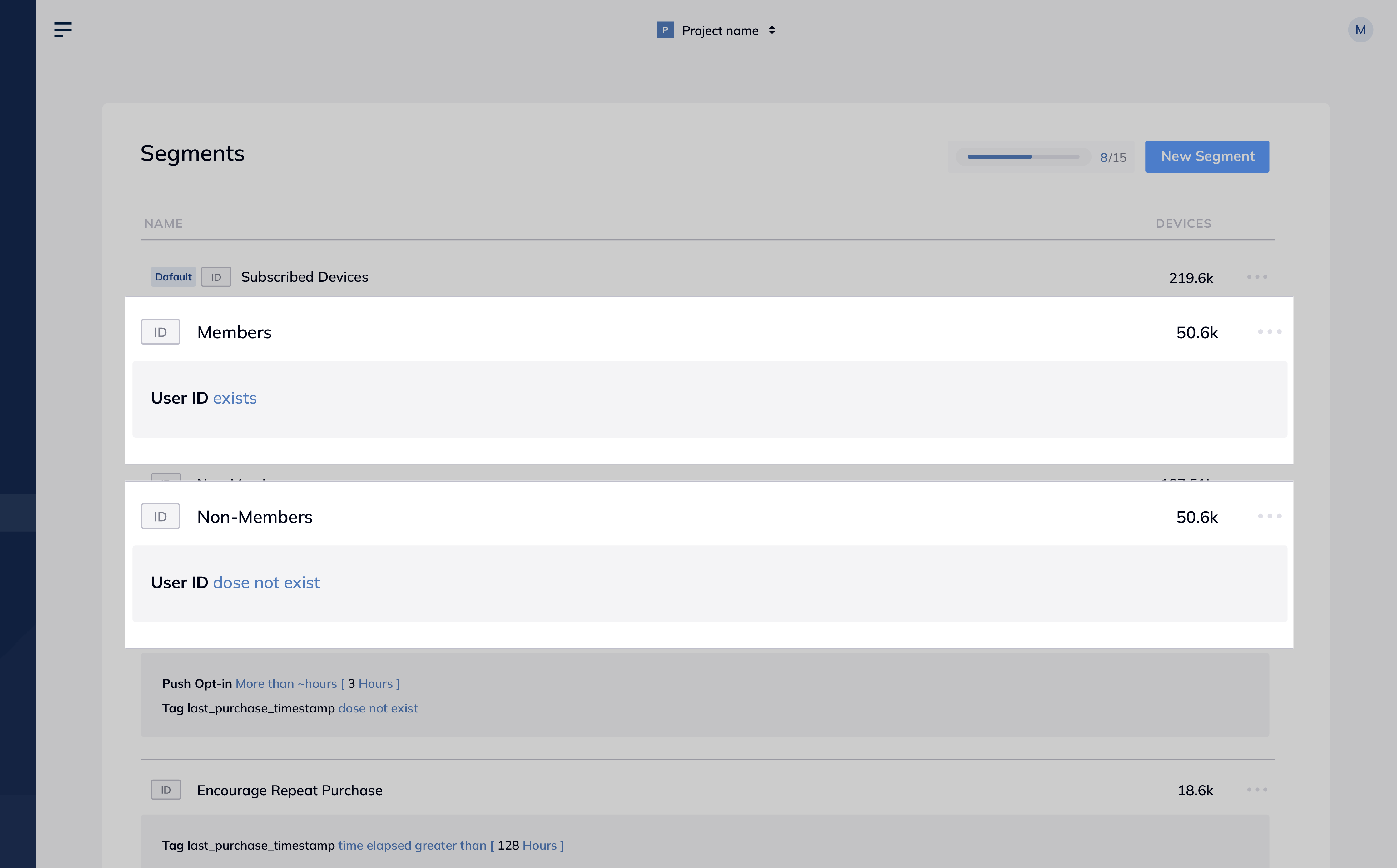
Task: Click the ID badge on Encourage Repeat Purchase
Action: click(x=166, y=789)
